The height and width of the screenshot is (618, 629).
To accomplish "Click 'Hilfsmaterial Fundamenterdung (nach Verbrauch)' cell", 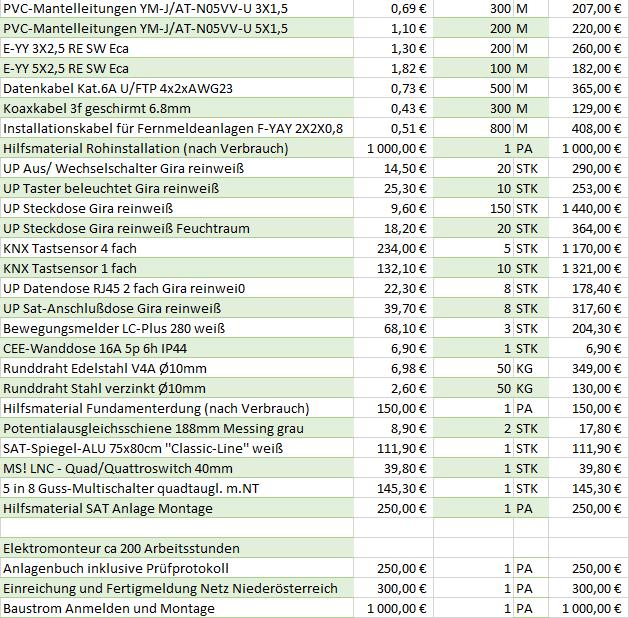I will [177, 409].
